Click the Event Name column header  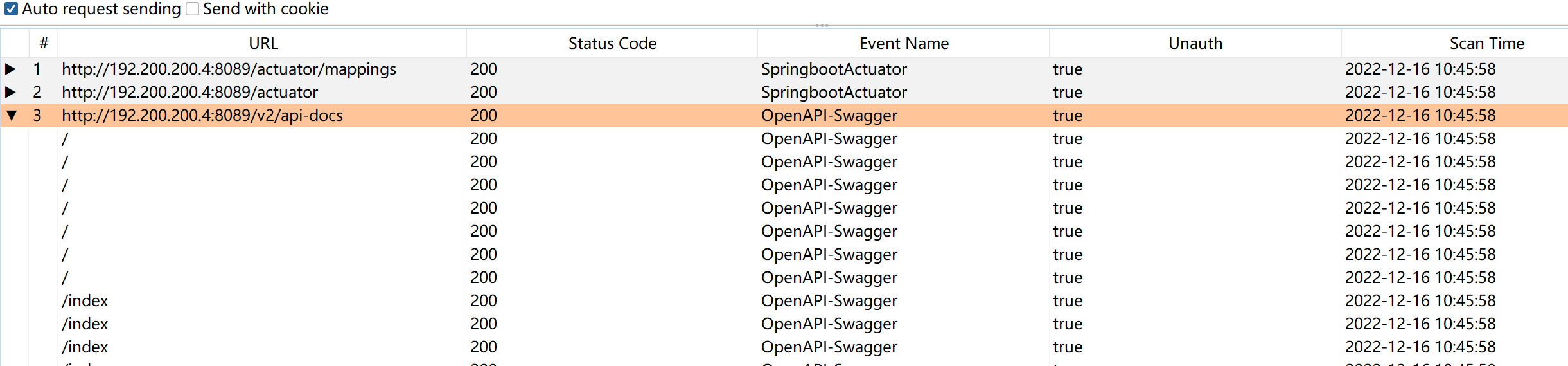coord(904,43)
